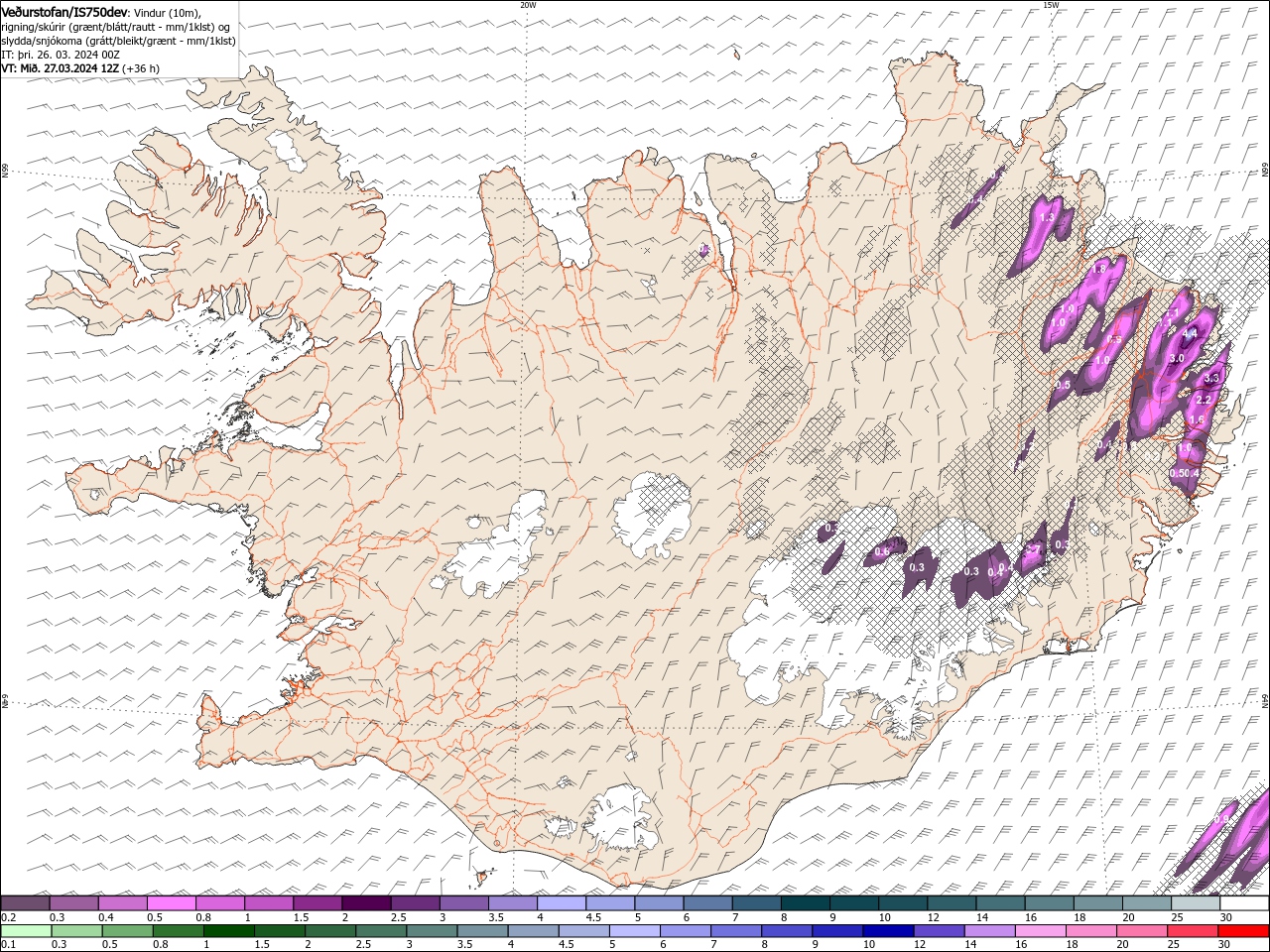The height and width of the screenshot is (952, 1270).
Task: Click the 1.8 snowfall value on the map
Action: point(1099,269)
